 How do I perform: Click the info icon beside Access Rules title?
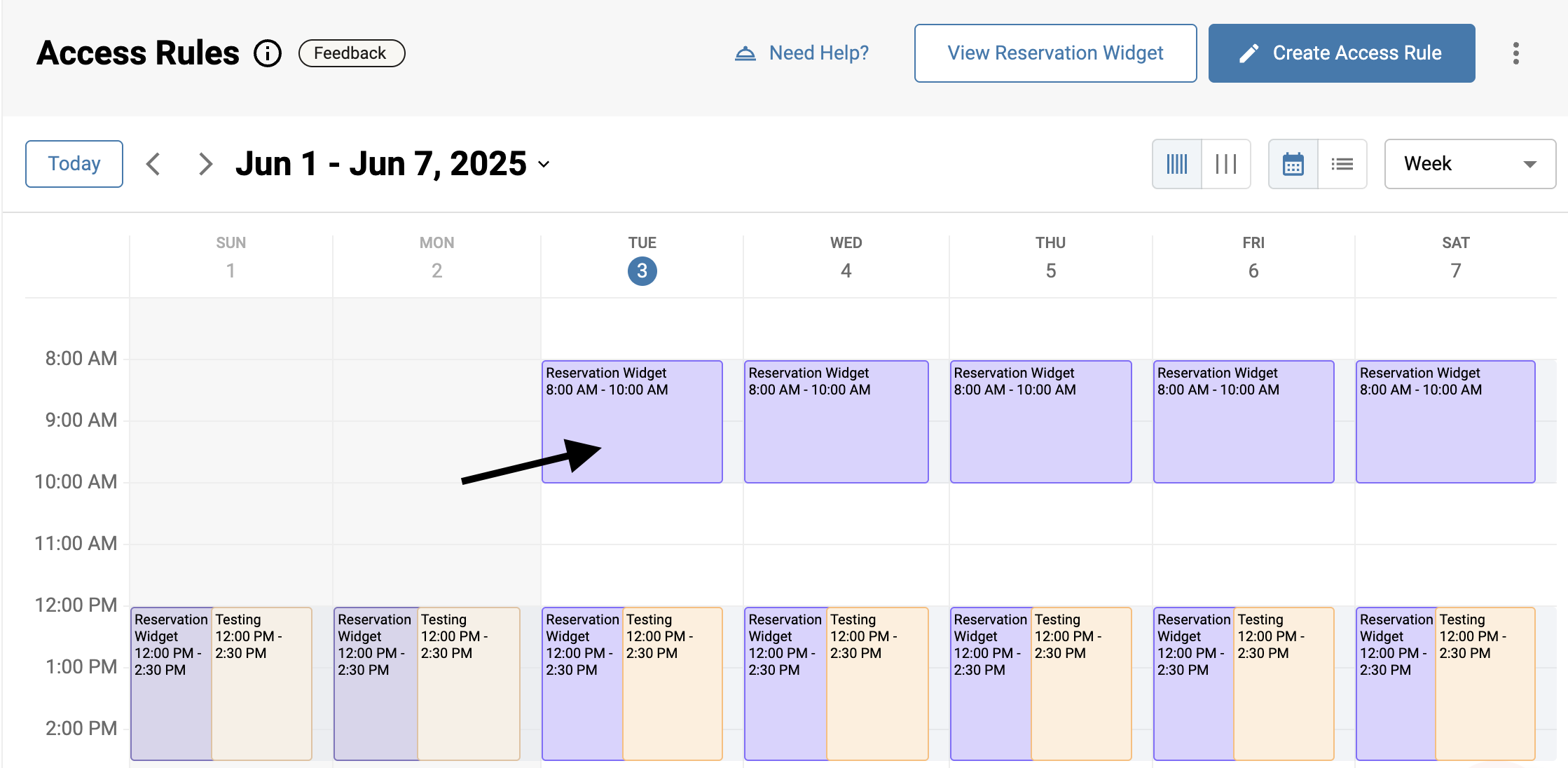[268, 53]
